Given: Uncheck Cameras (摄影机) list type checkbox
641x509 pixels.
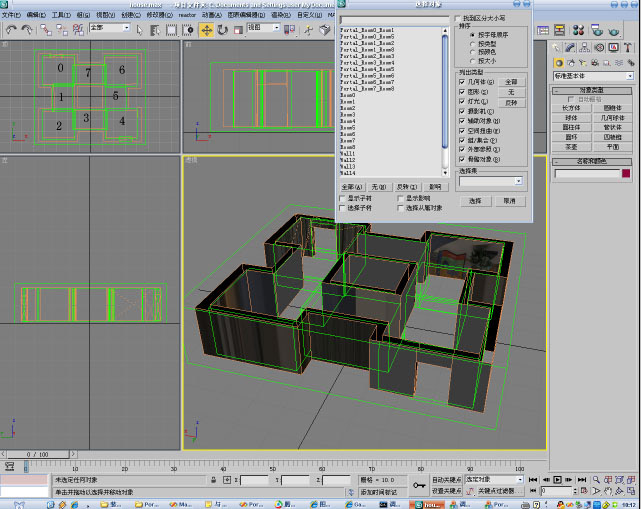Looking at the screenshot, I should [462, 111].
